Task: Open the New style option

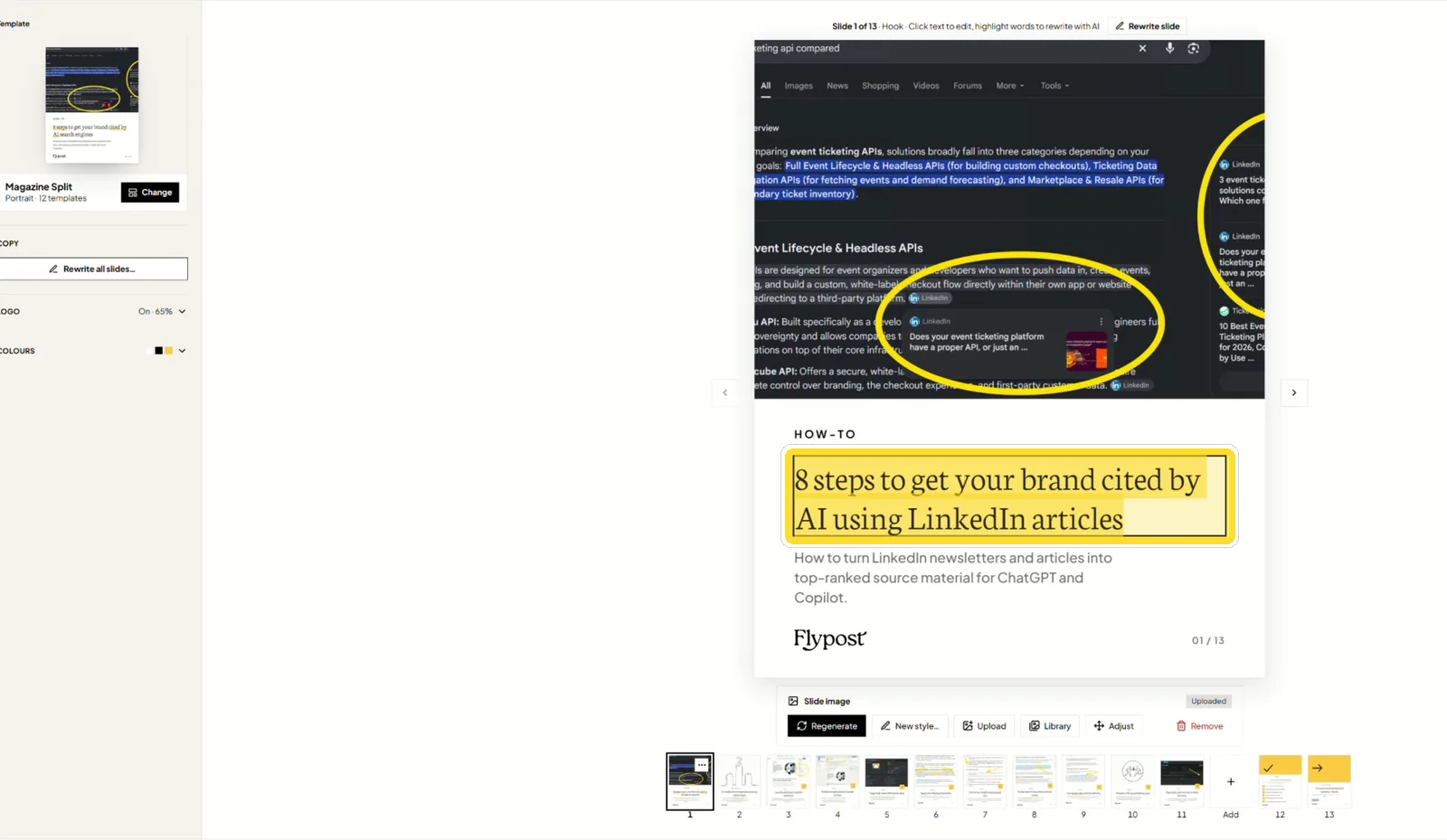Action: click(x=910, y=726)
